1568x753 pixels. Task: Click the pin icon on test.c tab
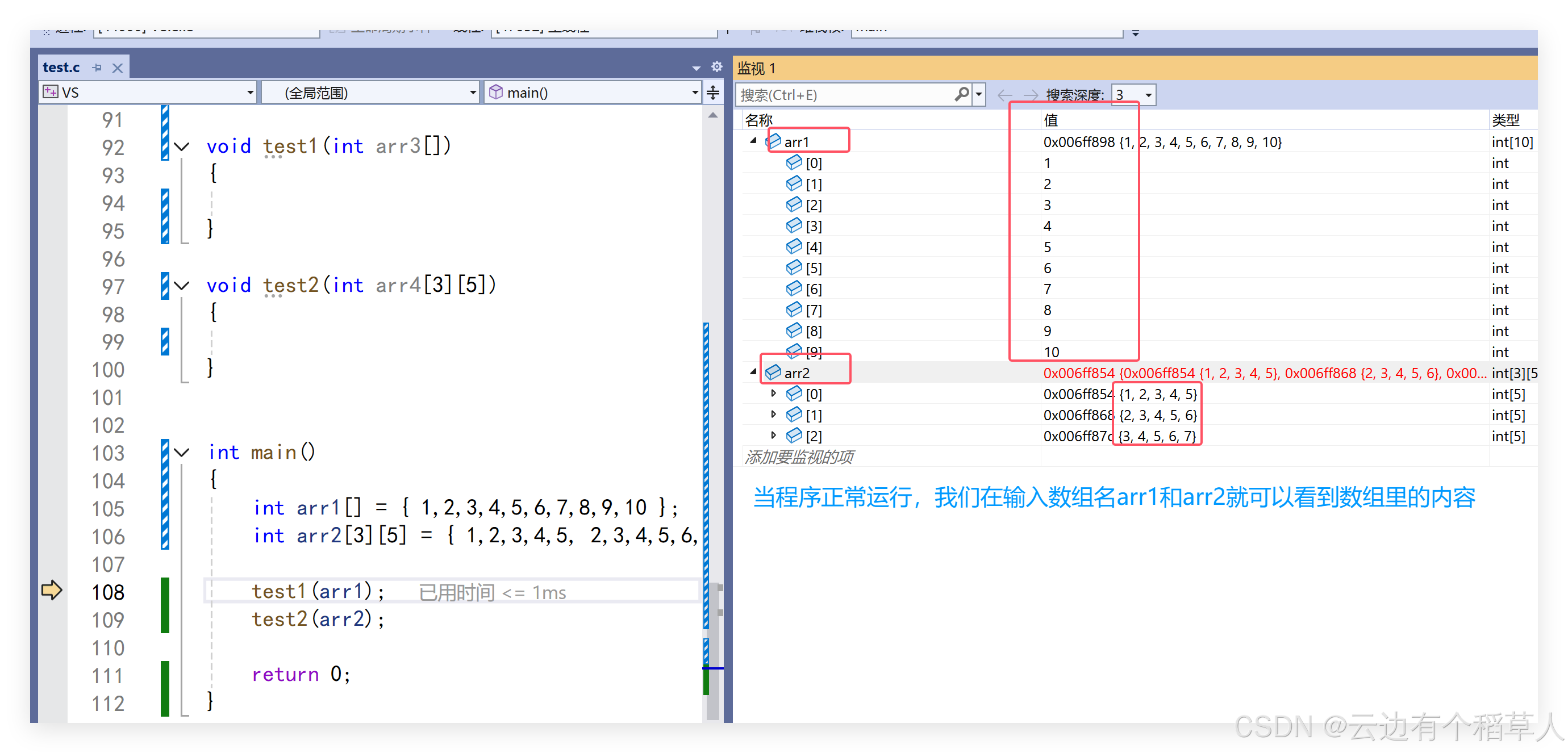pos(97,68)
